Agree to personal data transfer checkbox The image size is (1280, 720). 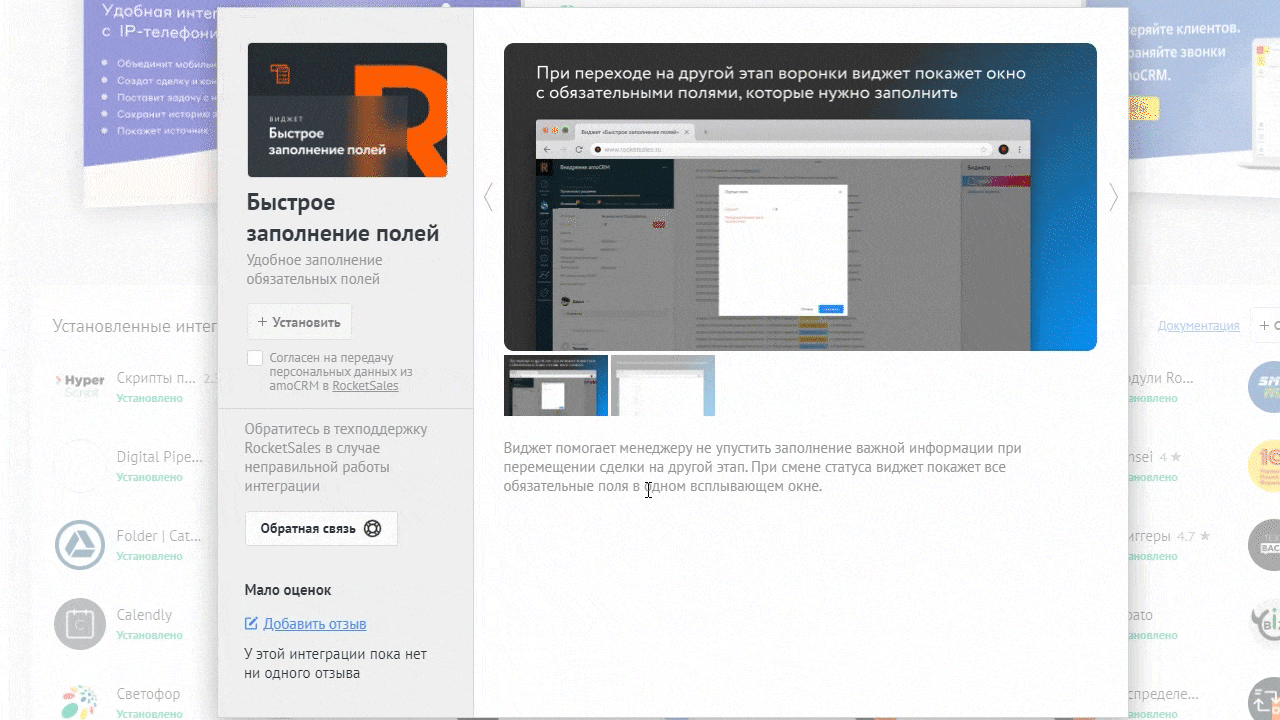(255, 358)
